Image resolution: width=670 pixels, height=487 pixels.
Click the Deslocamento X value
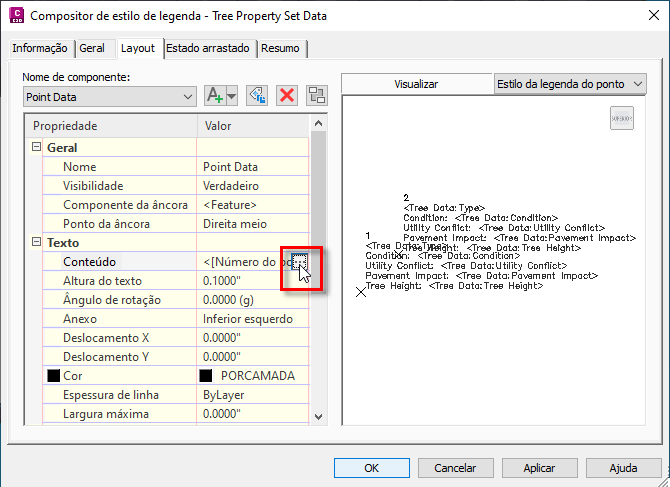pyautogui.click(x=253, y=338)
